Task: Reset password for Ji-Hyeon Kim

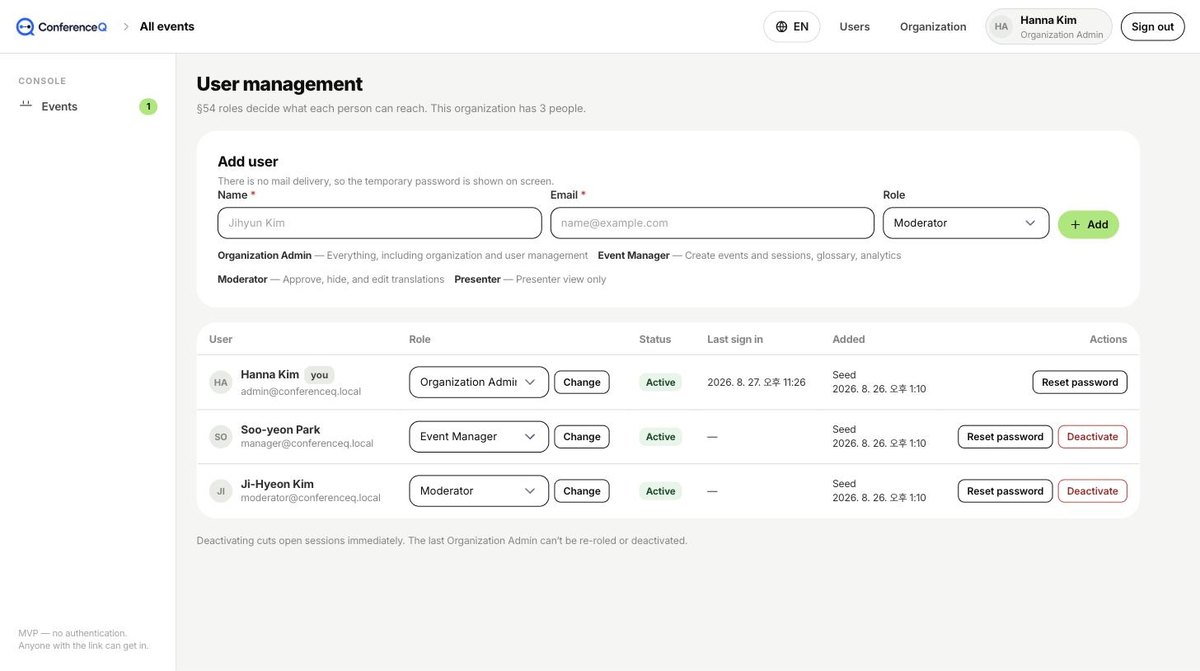Action: pos(1005,491)
